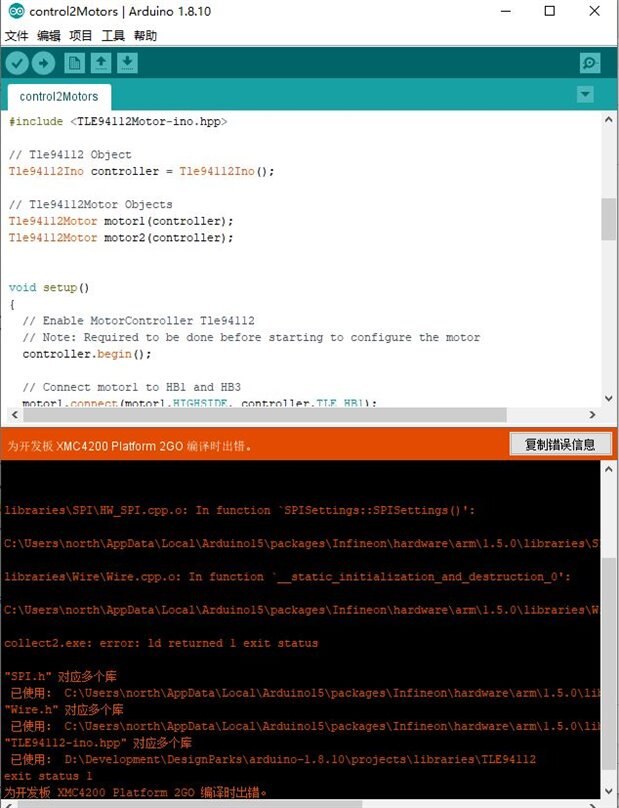The height and width of the screenshot is (808, 619).
Task: Create a new sketch with the New icon
Action: coord(74,63)
